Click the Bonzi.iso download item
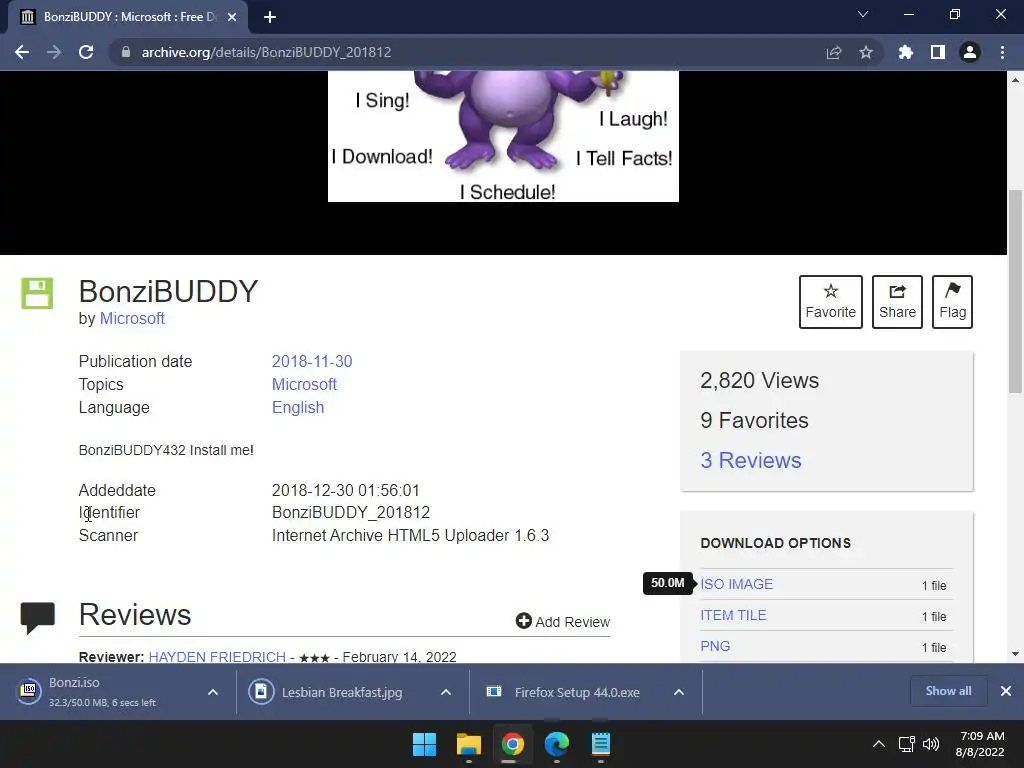Viewport: 1024px width, 768px height. 102,692
